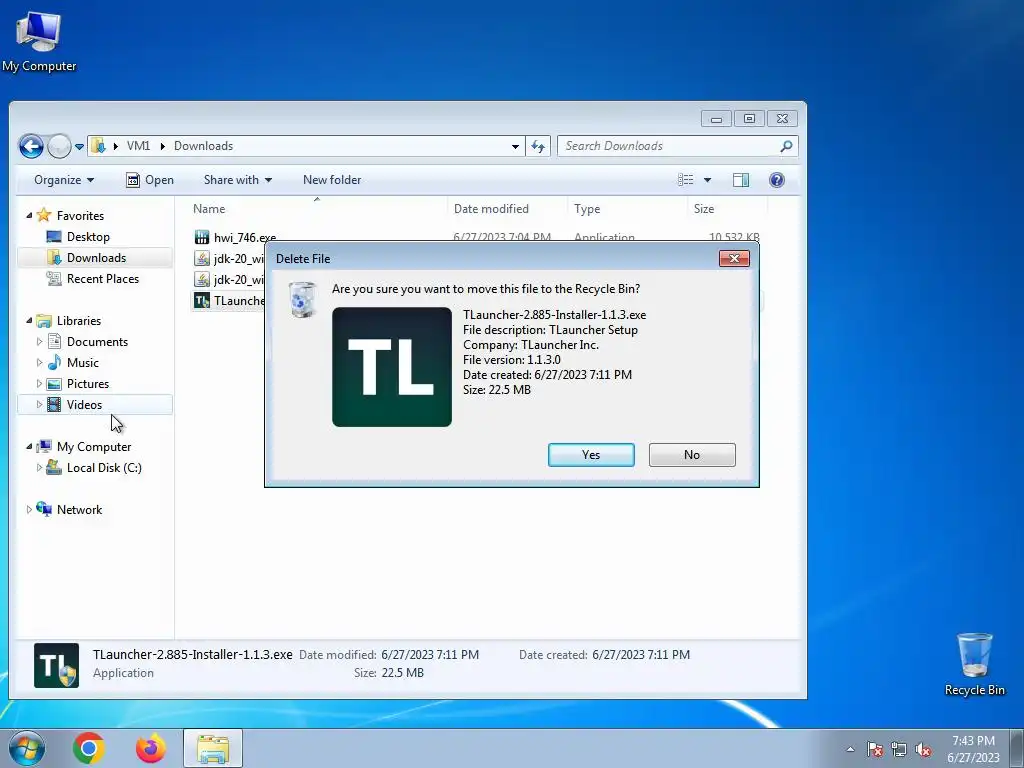Screen dimensions: 1024x768
Task: Select the hwi_746.exe file
Action: click(244, 238)
